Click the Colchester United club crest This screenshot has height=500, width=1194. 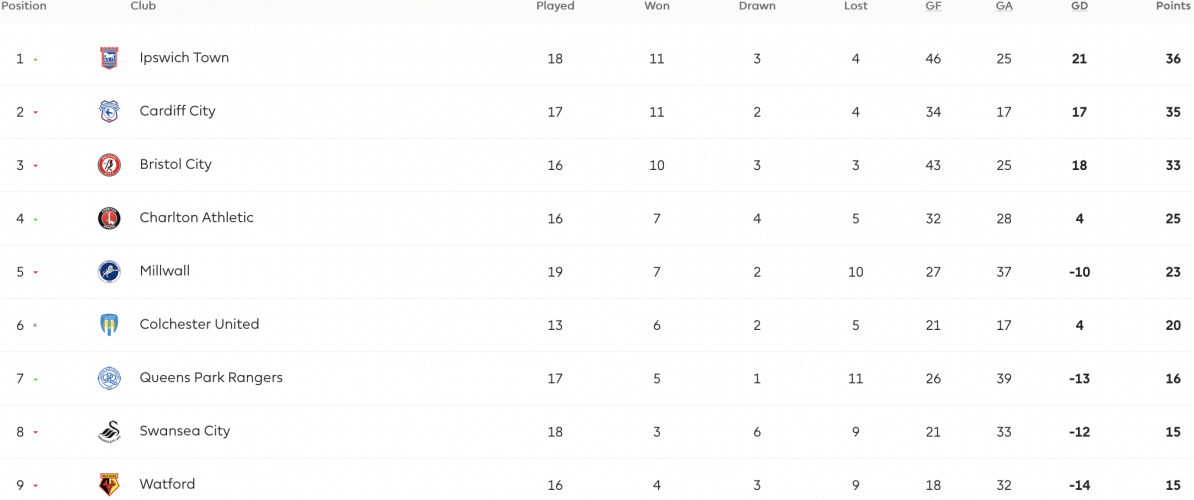[x=109, y=325]
